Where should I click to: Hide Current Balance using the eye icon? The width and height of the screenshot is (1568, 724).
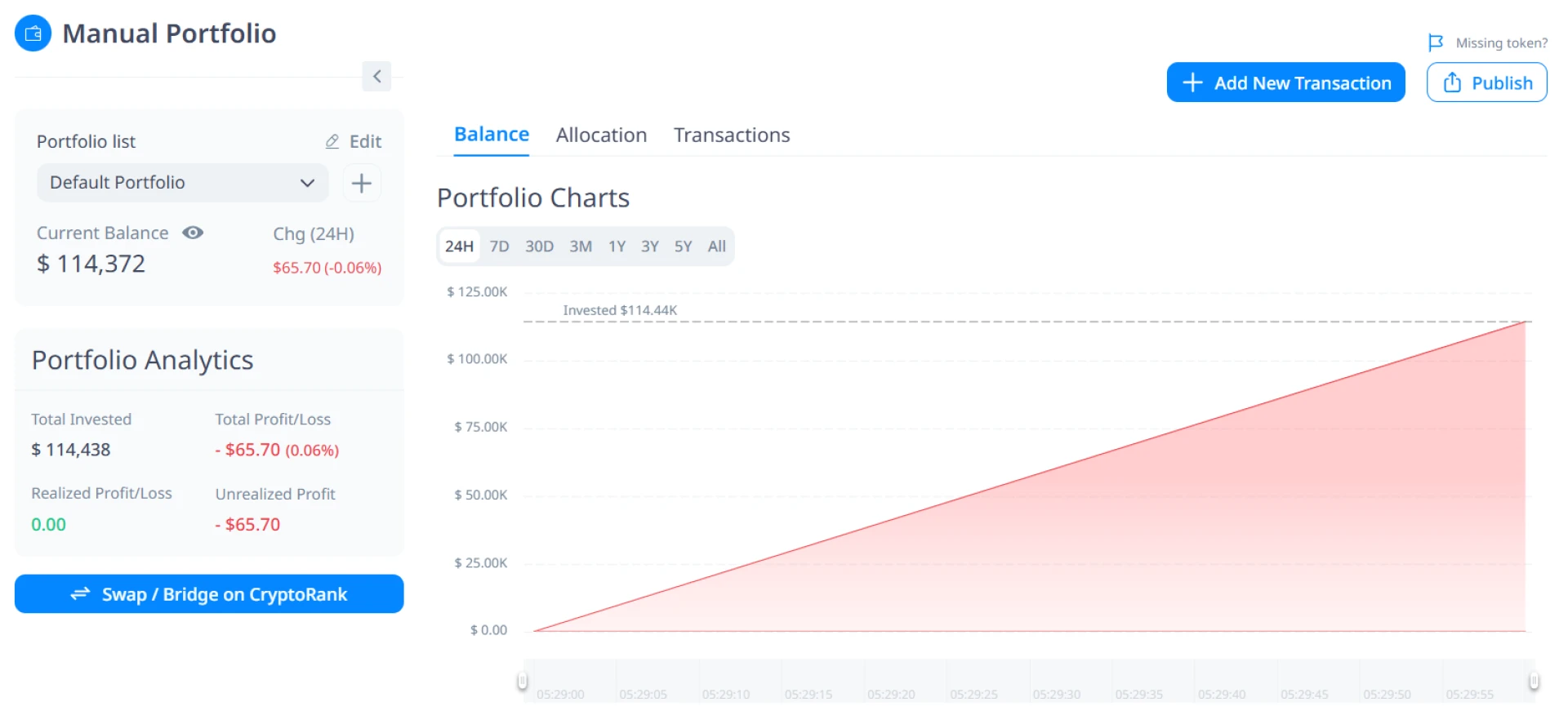[x=193, y=233]
